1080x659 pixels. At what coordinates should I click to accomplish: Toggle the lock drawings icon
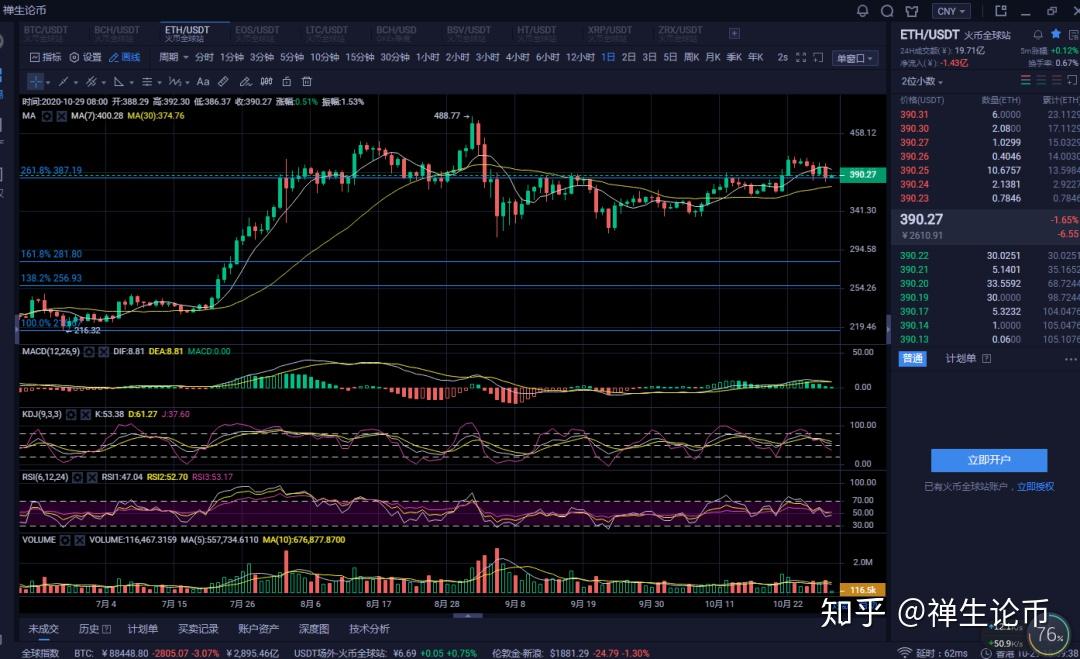[x=287, y=82]
